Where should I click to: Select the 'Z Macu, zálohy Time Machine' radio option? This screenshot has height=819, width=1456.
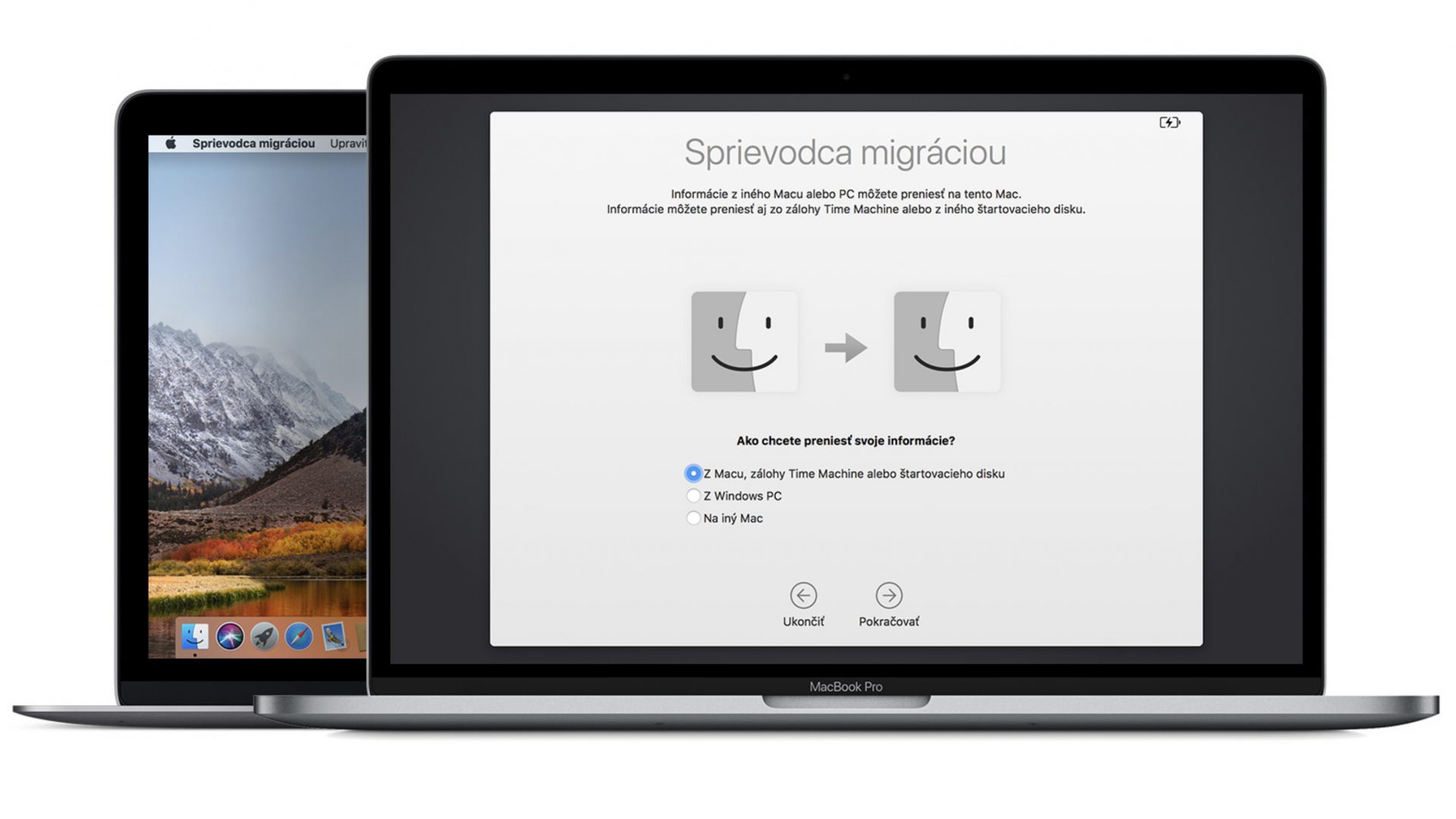pos(692,473)
